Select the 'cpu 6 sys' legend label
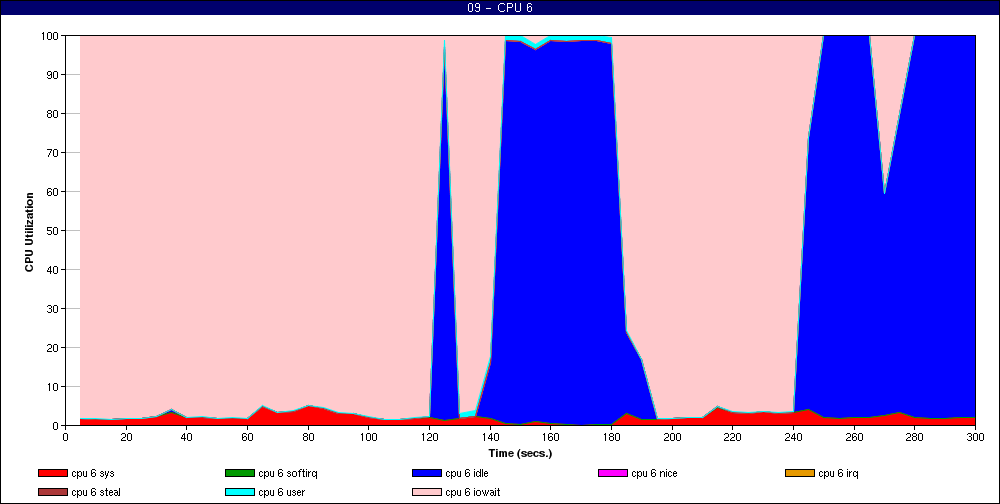The image size is (1000, 504). click(93, 473)
